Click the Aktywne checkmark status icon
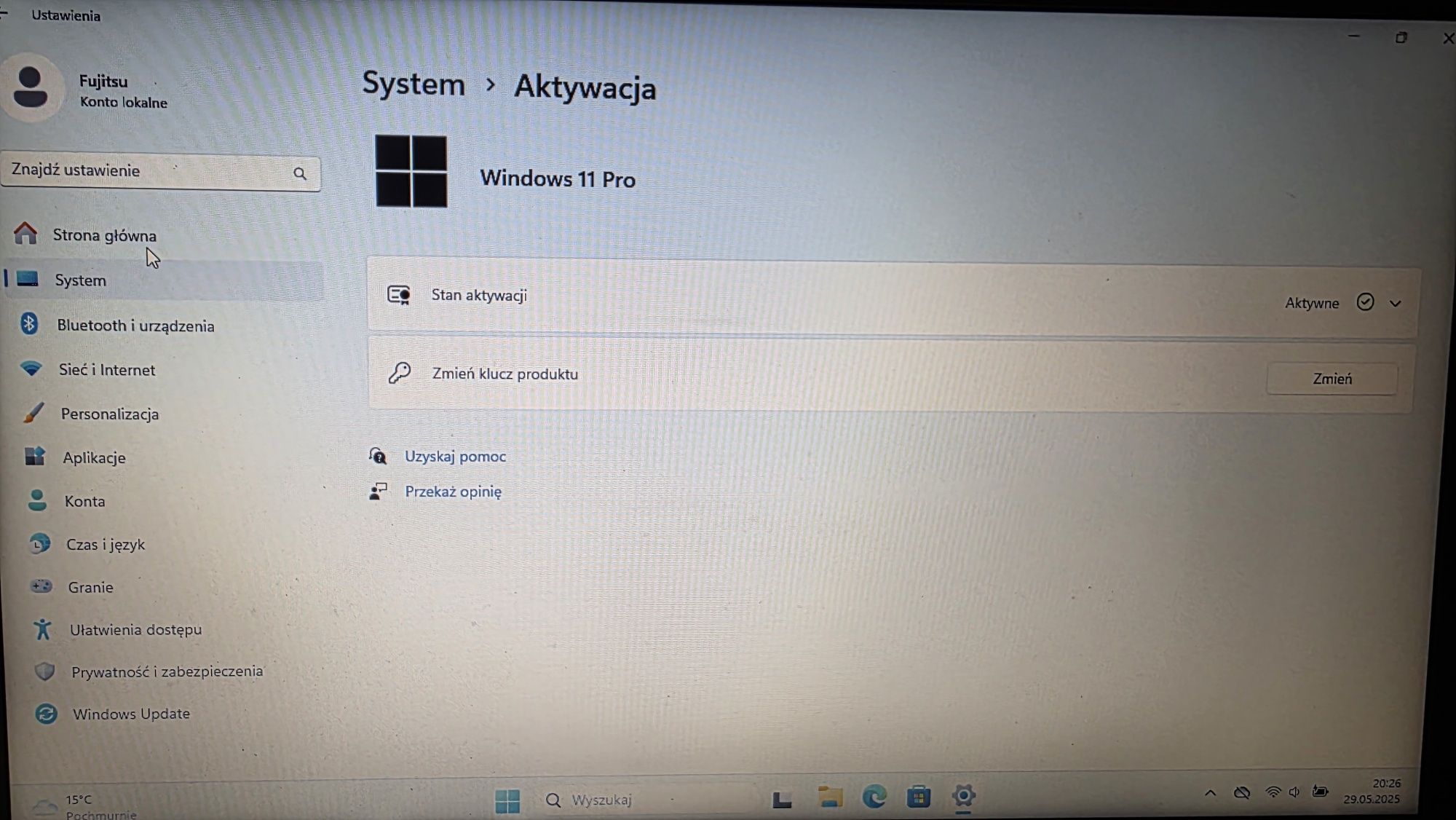 click(1365, 302)
